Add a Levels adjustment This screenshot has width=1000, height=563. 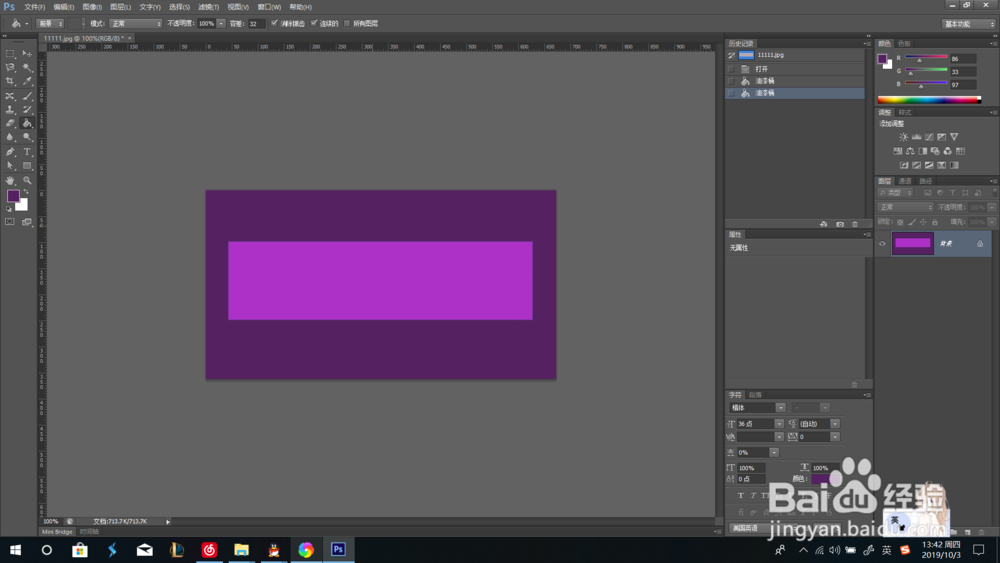coord(916,137)
